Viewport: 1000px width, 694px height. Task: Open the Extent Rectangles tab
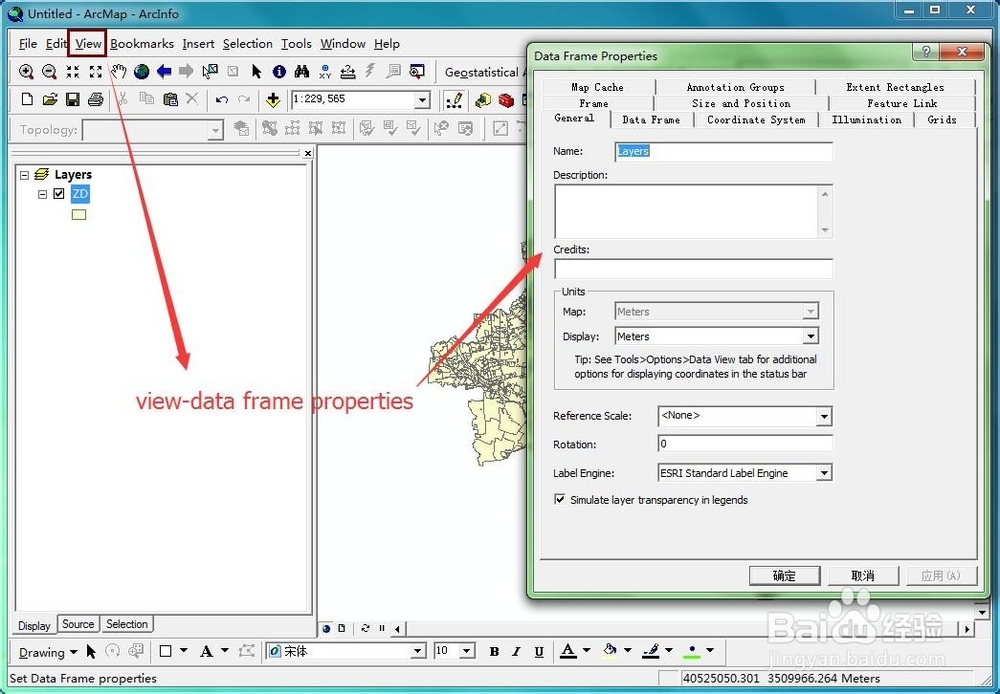coord(895,87)
